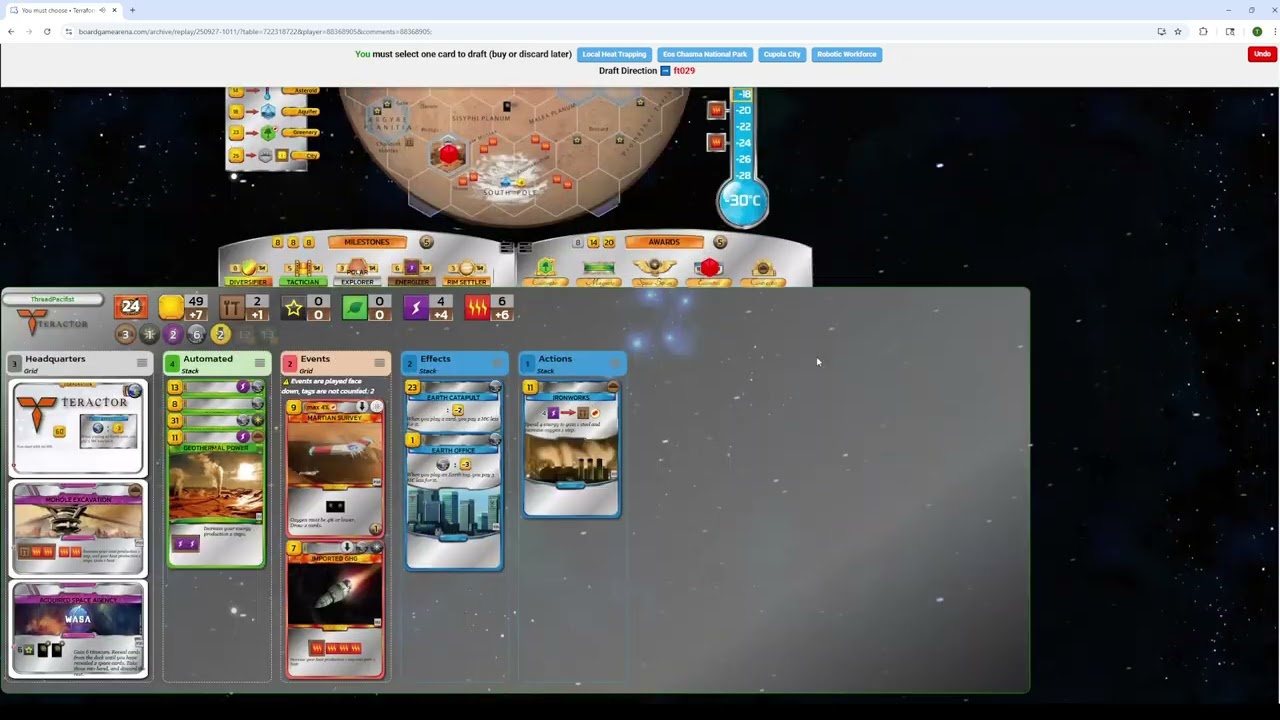Click the terraform rating 24 badge
Viewport: 1280px width, 720px height.
130,307
